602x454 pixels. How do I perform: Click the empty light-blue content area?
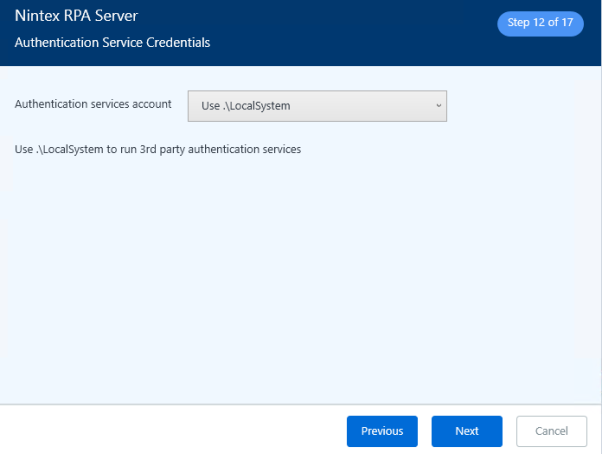point(300,280)
